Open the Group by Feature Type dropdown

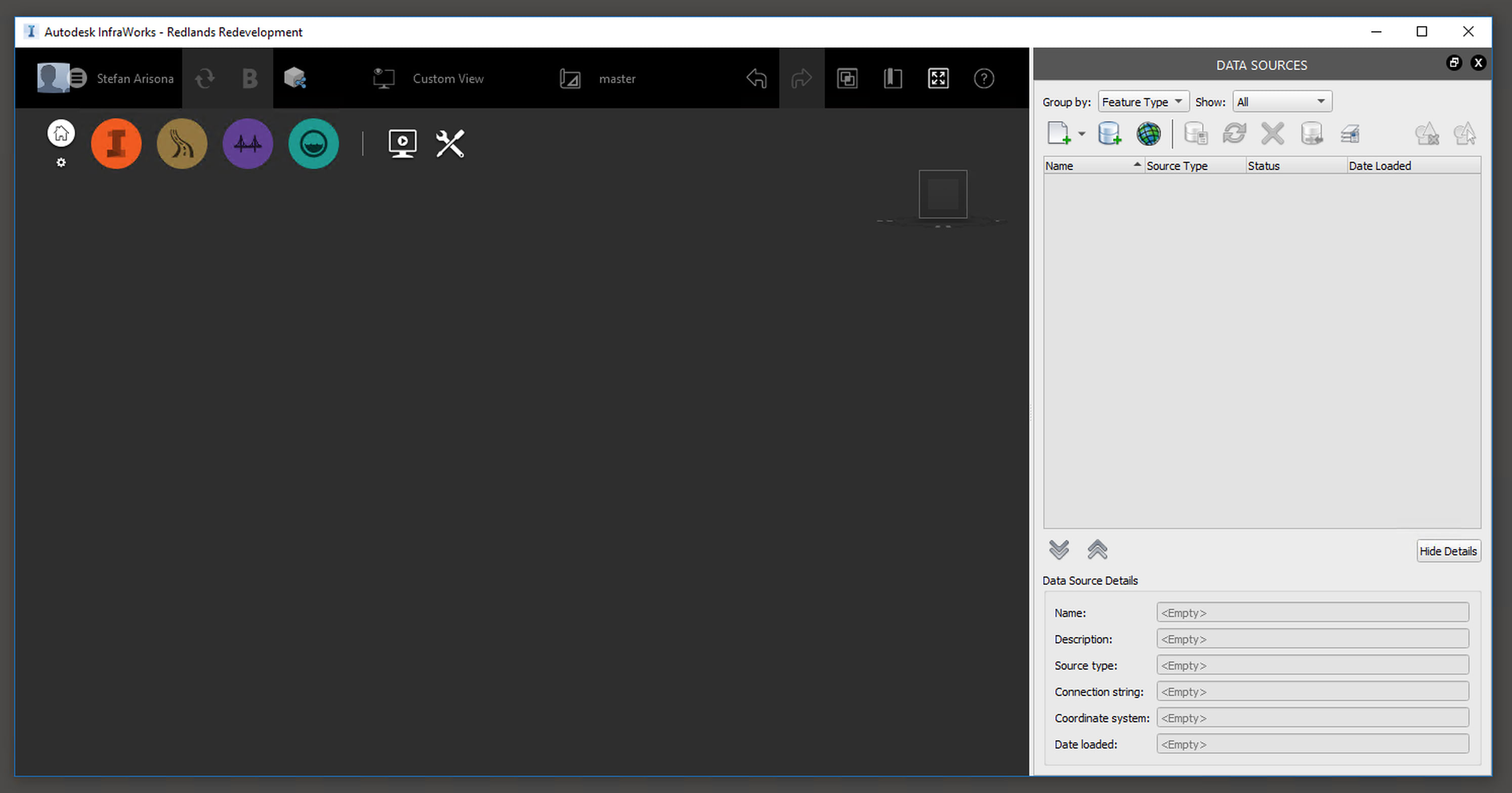[1142, 102]
